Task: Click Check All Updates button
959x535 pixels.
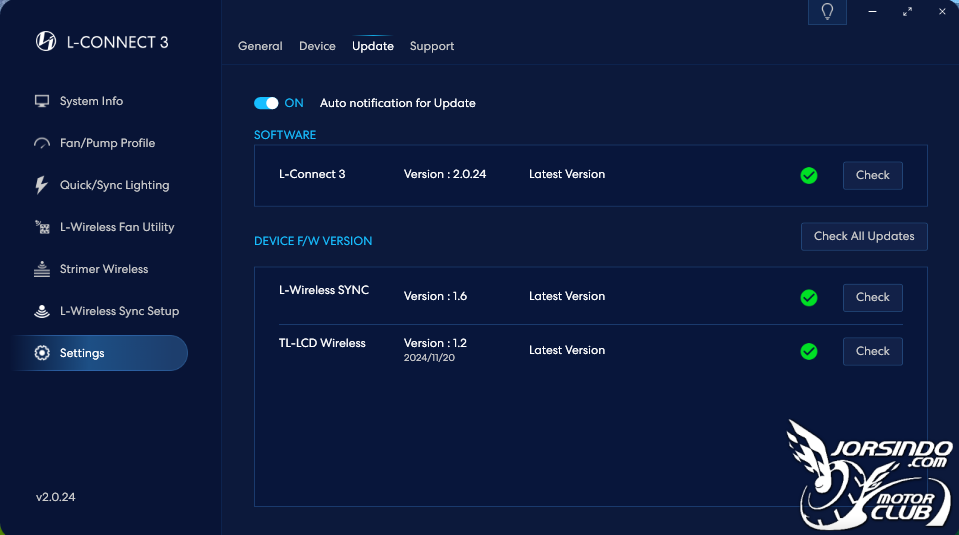Action: (x=864, y=237)
